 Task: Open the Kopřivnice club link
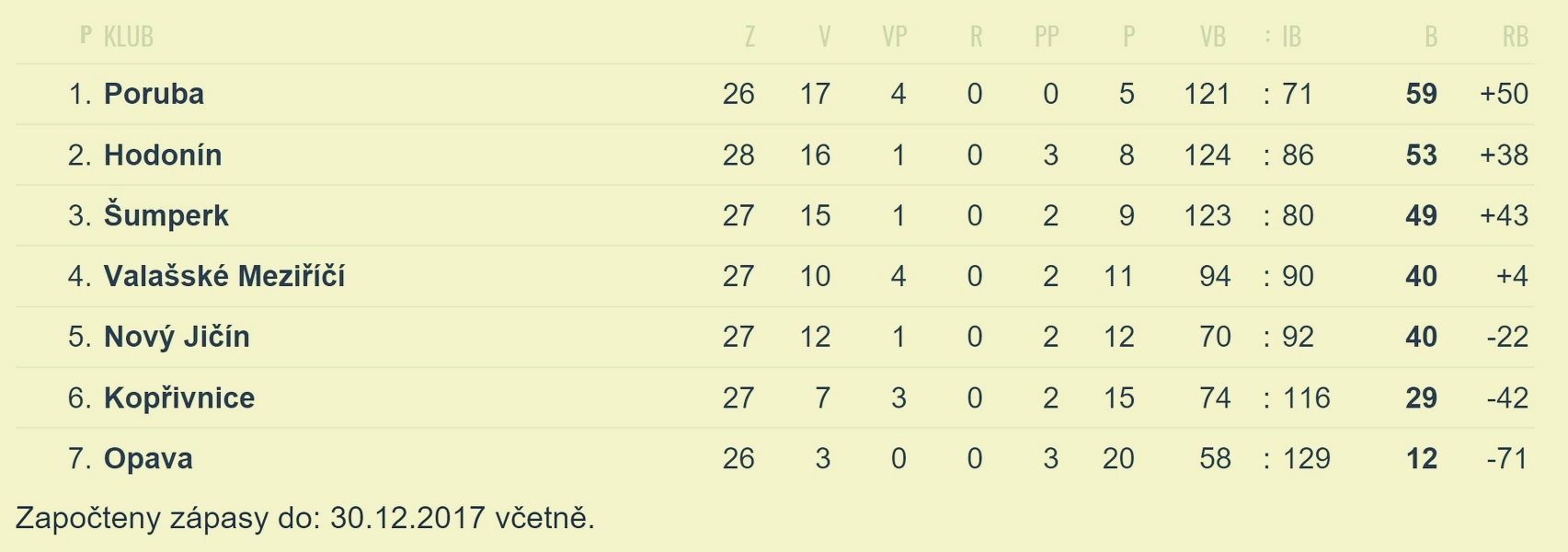179,397
